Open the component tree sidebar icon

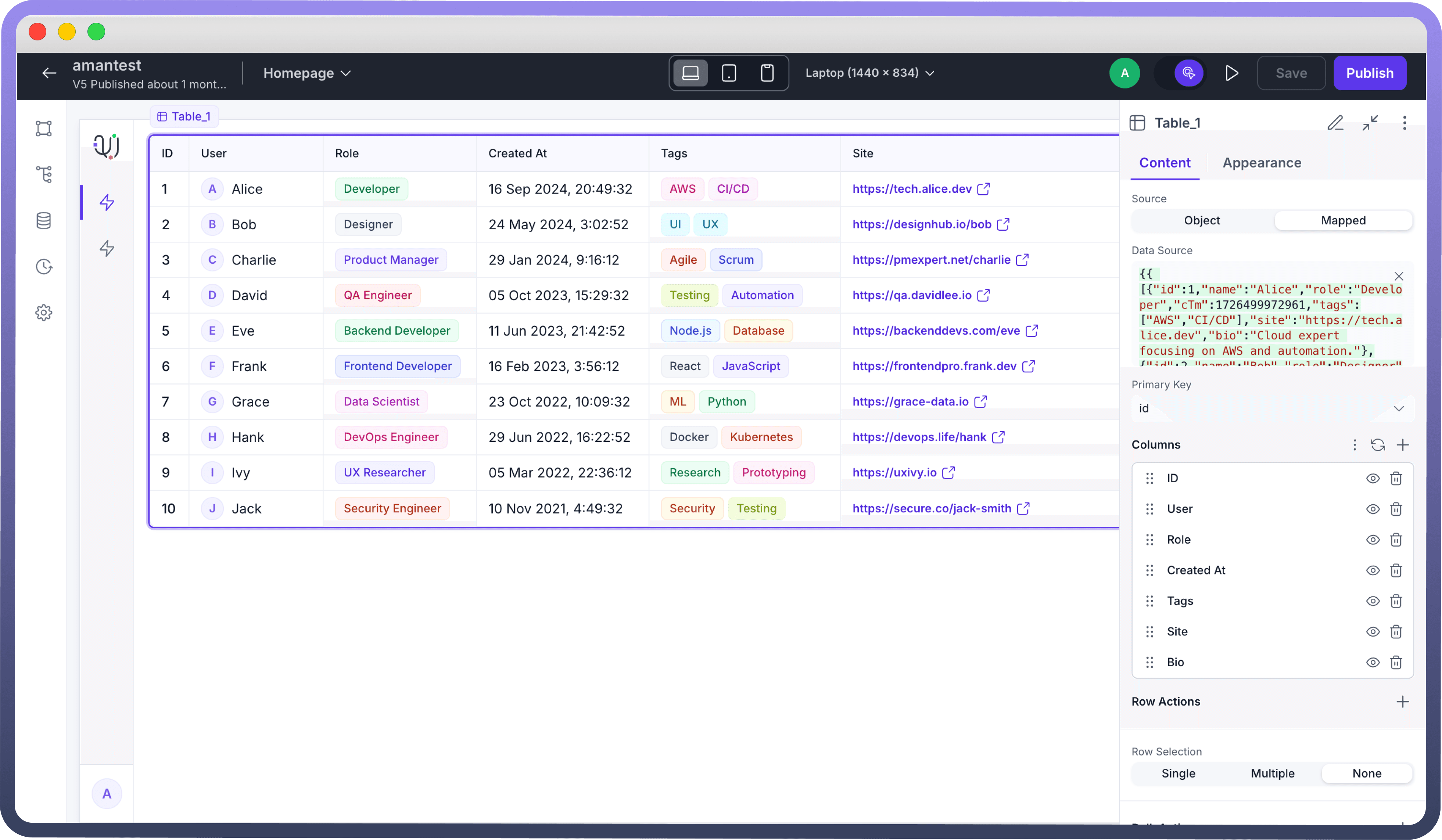tap(44, 174)
